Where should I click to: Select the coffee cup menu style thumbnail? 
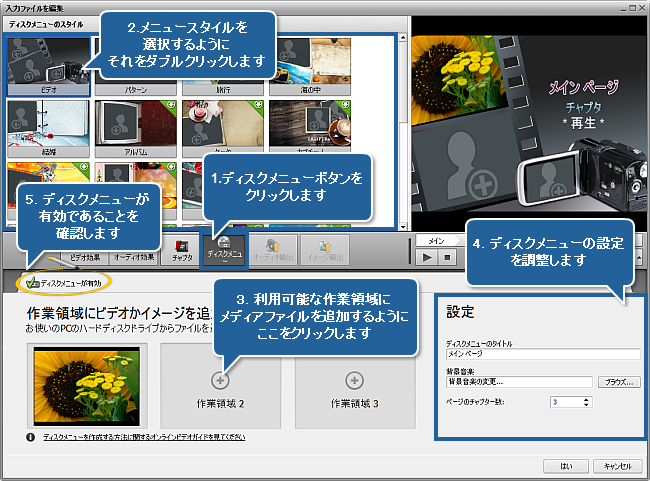pos(310,126)
